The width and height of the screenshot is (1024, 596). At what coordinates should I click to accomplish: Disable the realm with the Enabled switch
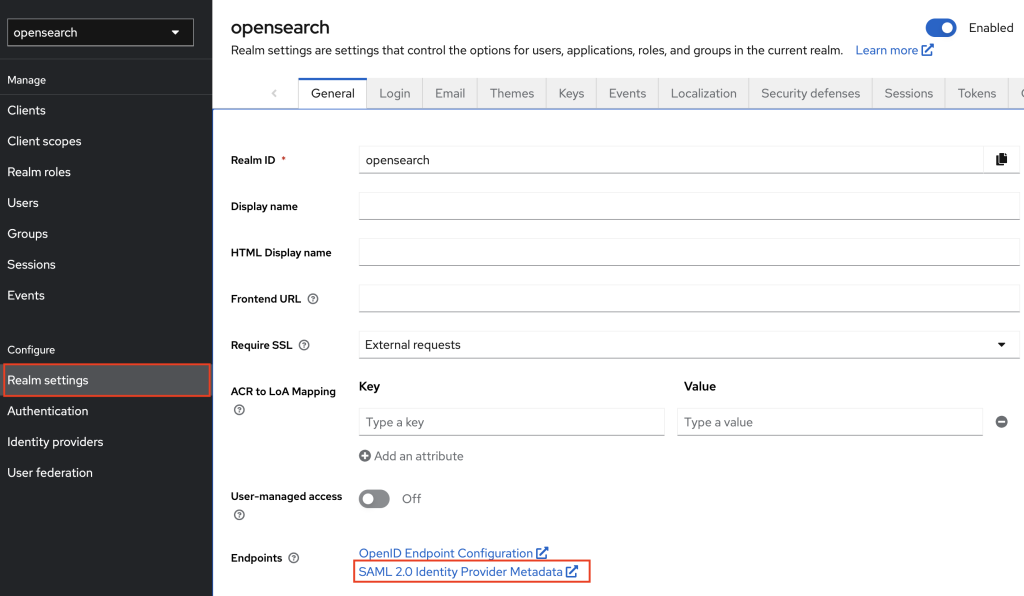click(940, 28)
